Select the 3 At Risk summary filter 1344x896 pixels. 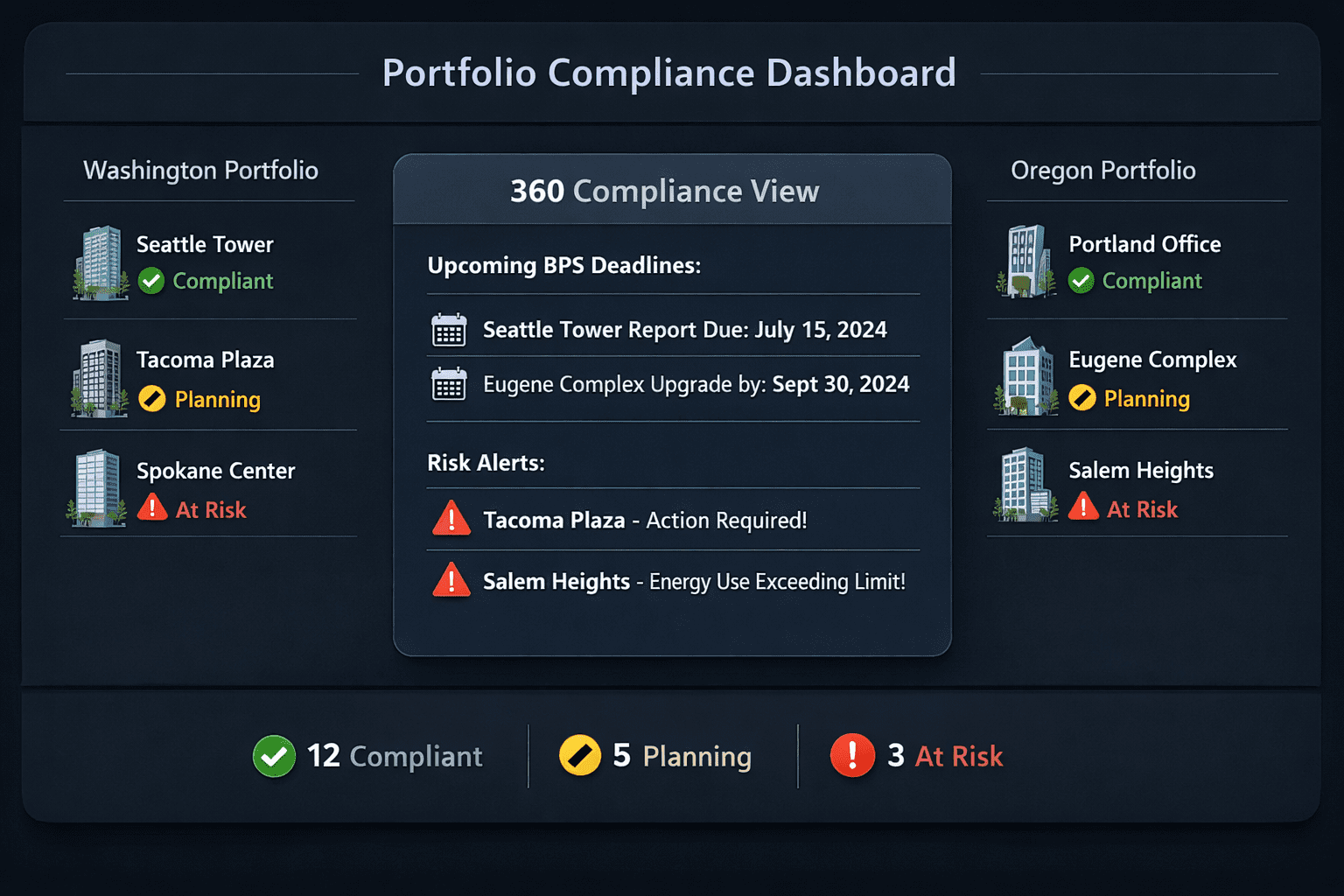(917, 756)
